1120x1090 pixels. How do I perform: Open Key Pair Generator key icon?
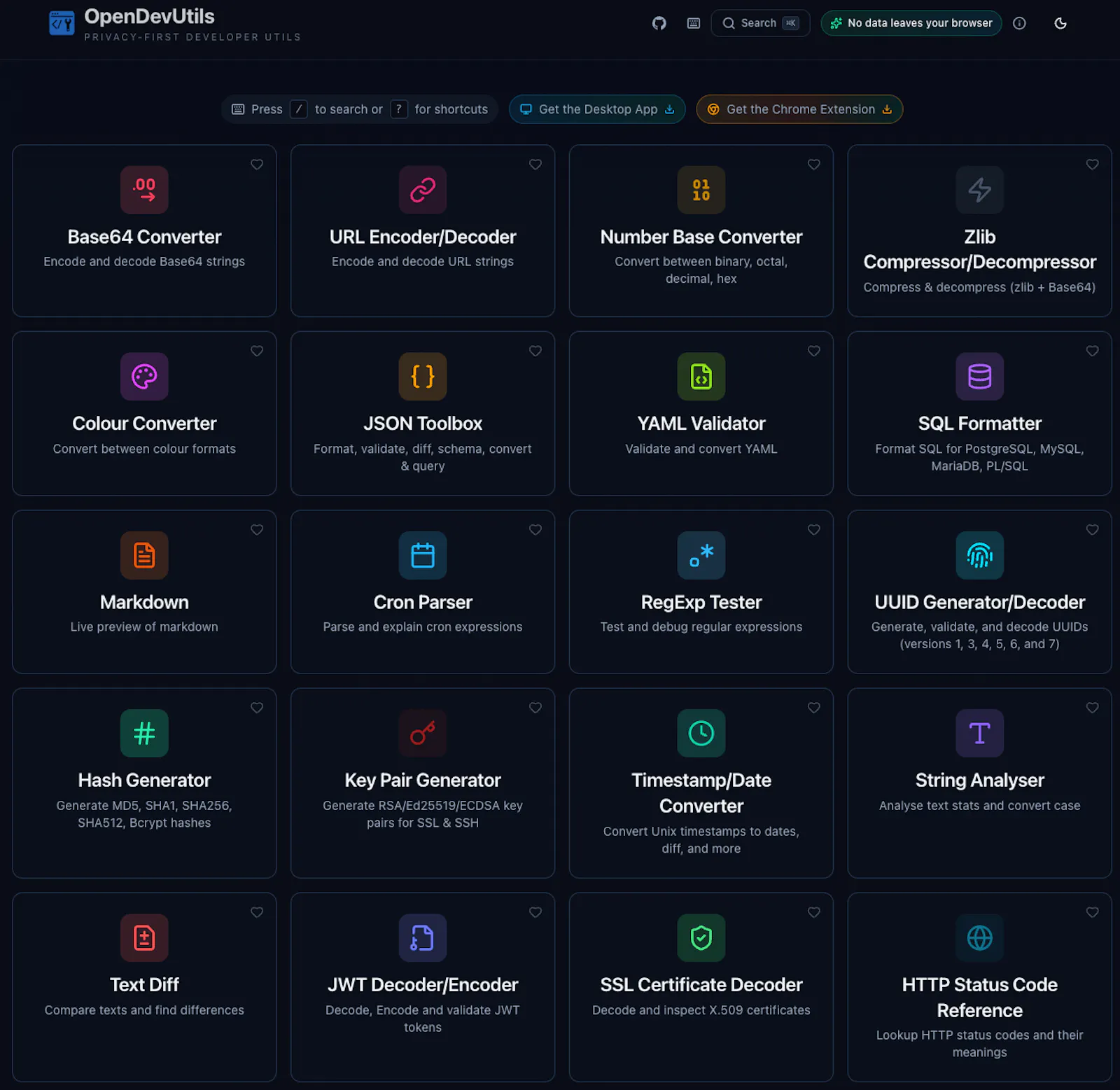point(423,733)
